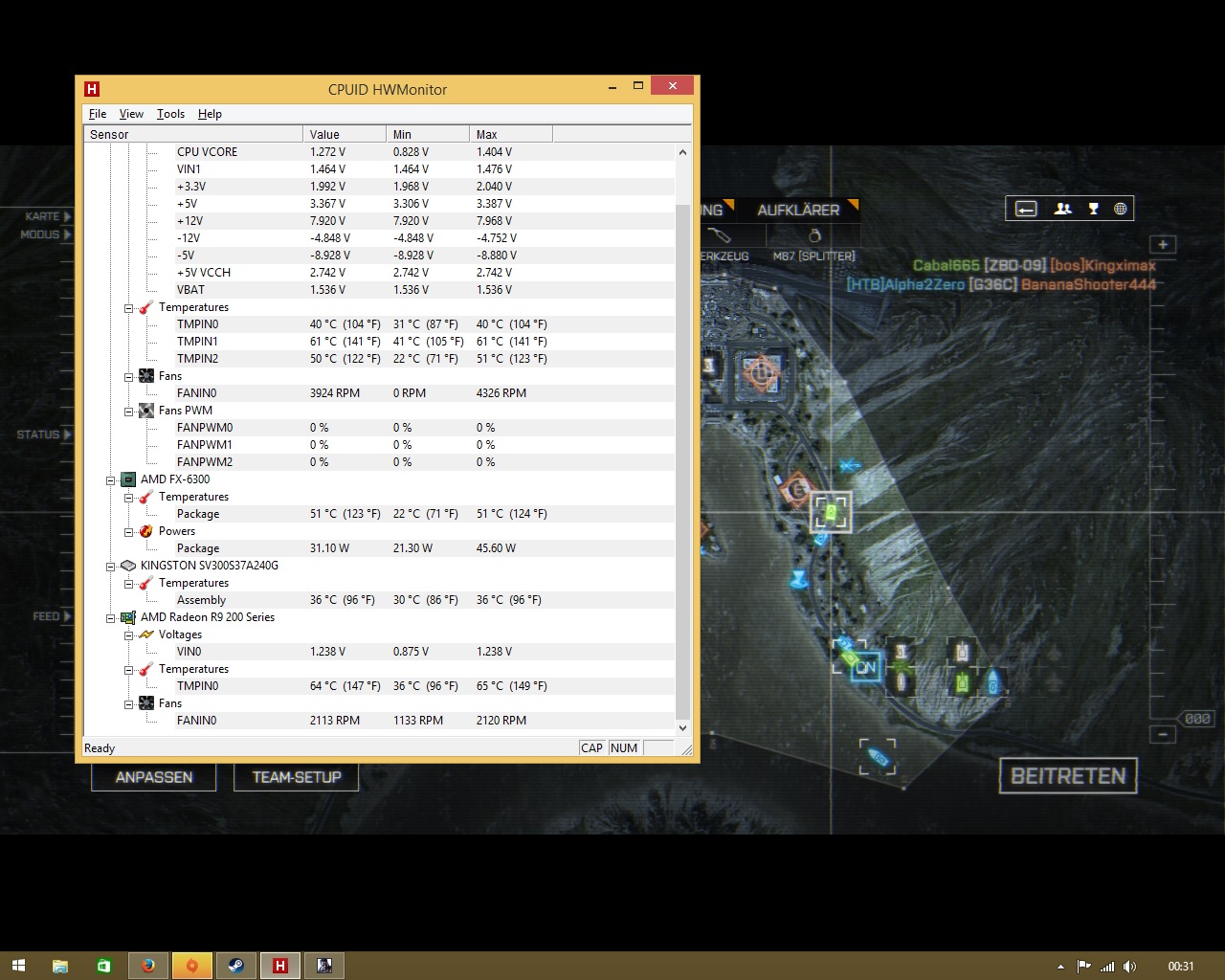Screen dimensions: 1225x980
Task: Collapse the Radeon Temperatures node
Action: pos(128,669)
